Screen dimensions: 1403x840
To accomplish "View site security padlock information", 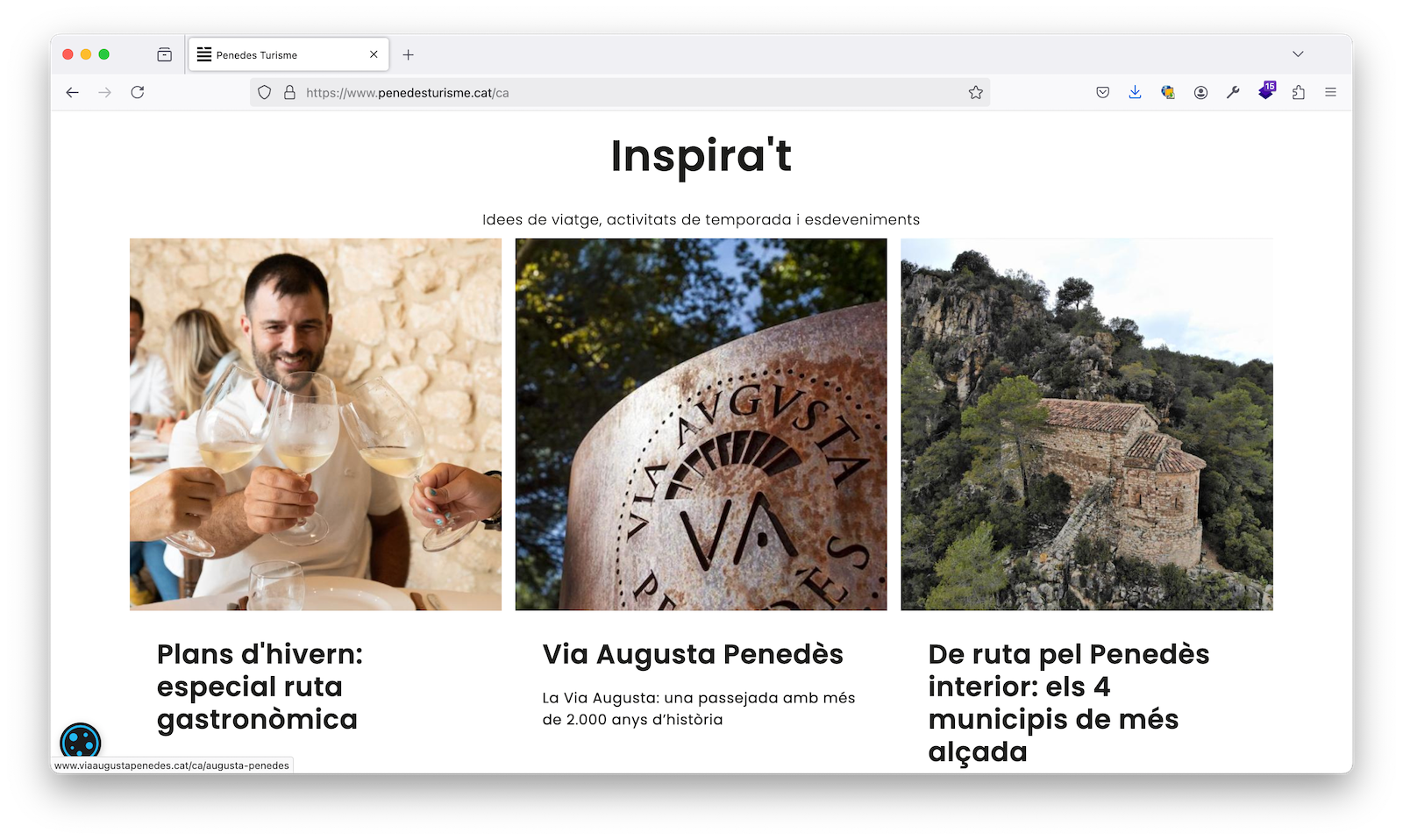I will (289, 92).
